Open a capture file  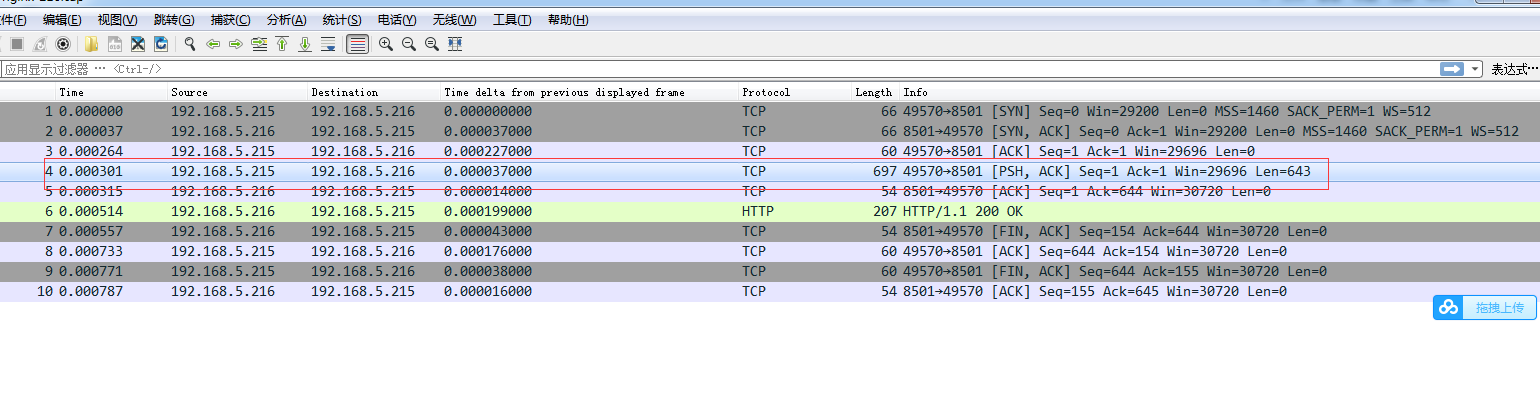coord(91,44)
